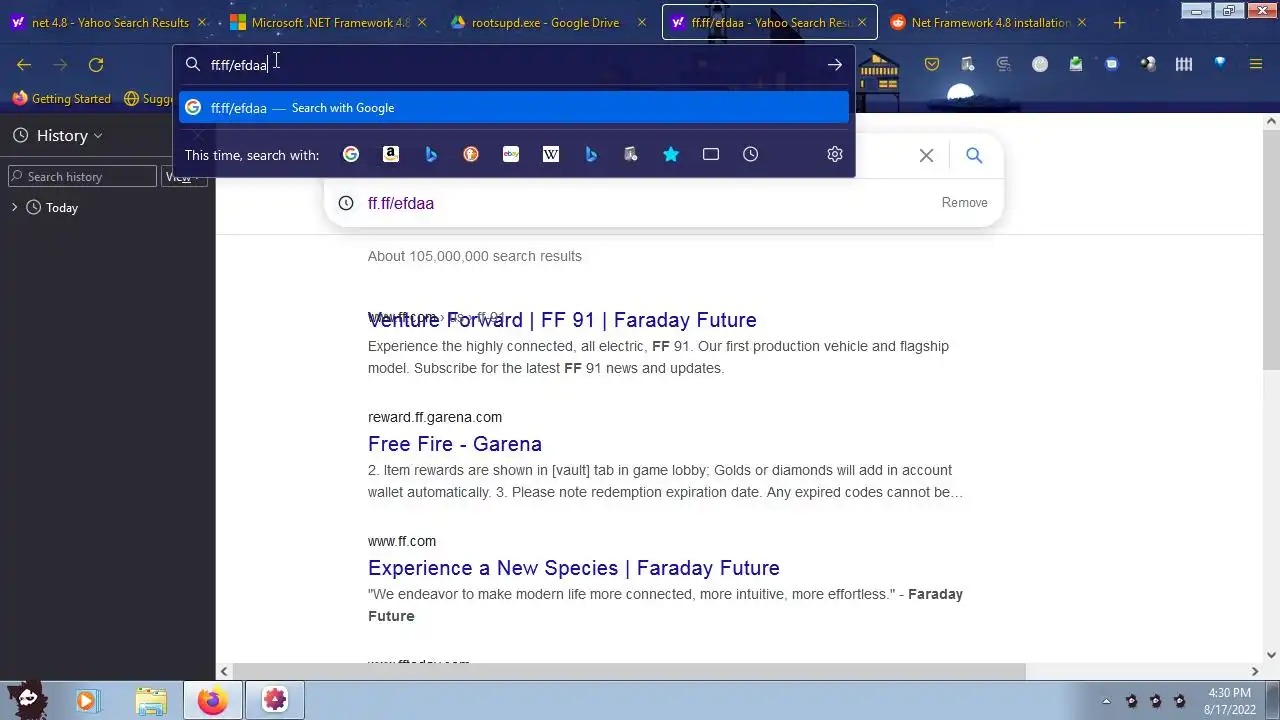Choose the Bing icon beside the Amazon icon
The height and width of the screenshot is (720, 1280).
(431, 154)
